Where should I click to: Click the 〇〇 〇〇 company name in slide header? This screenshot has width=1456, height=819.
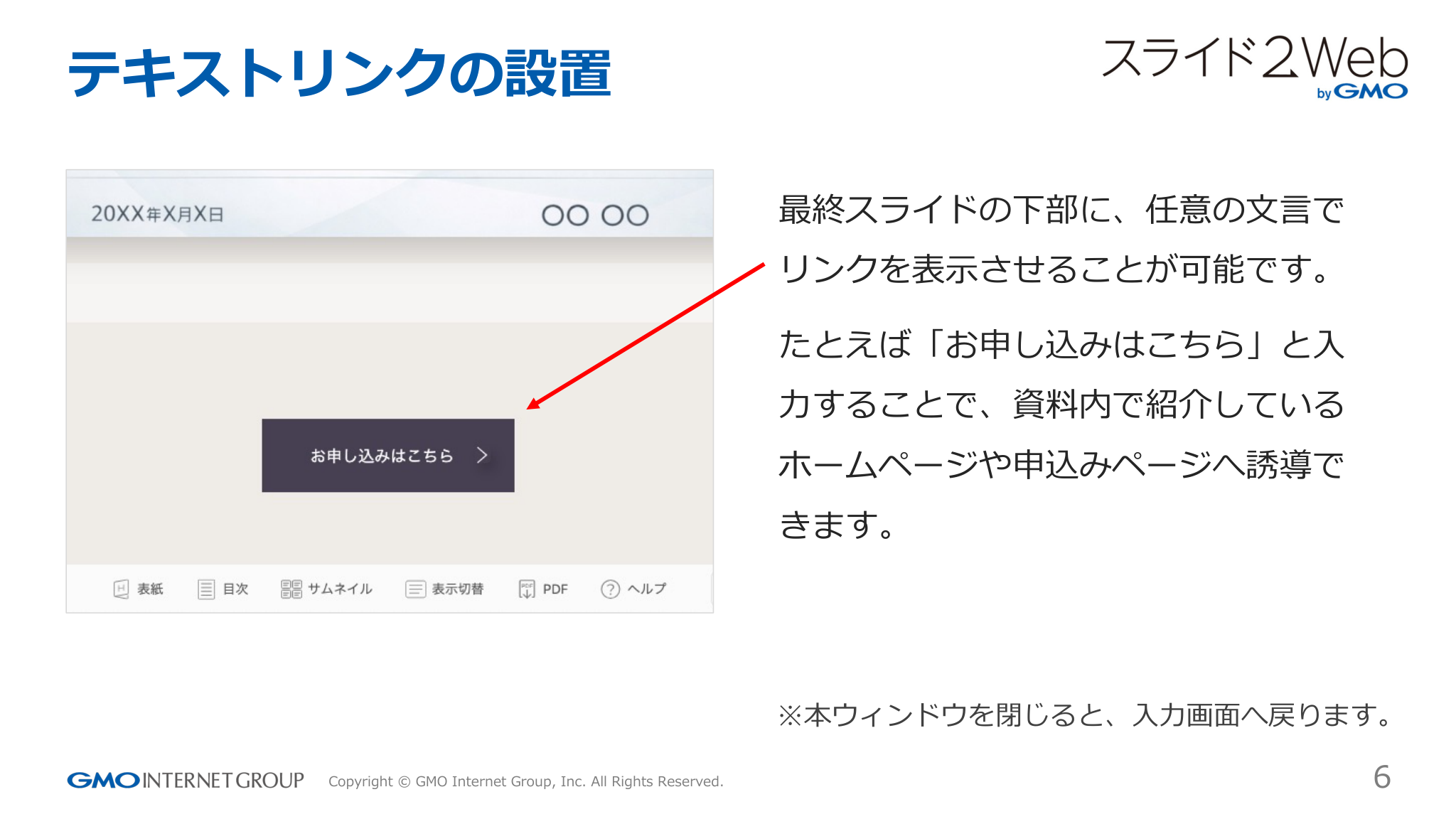(596, 214)
